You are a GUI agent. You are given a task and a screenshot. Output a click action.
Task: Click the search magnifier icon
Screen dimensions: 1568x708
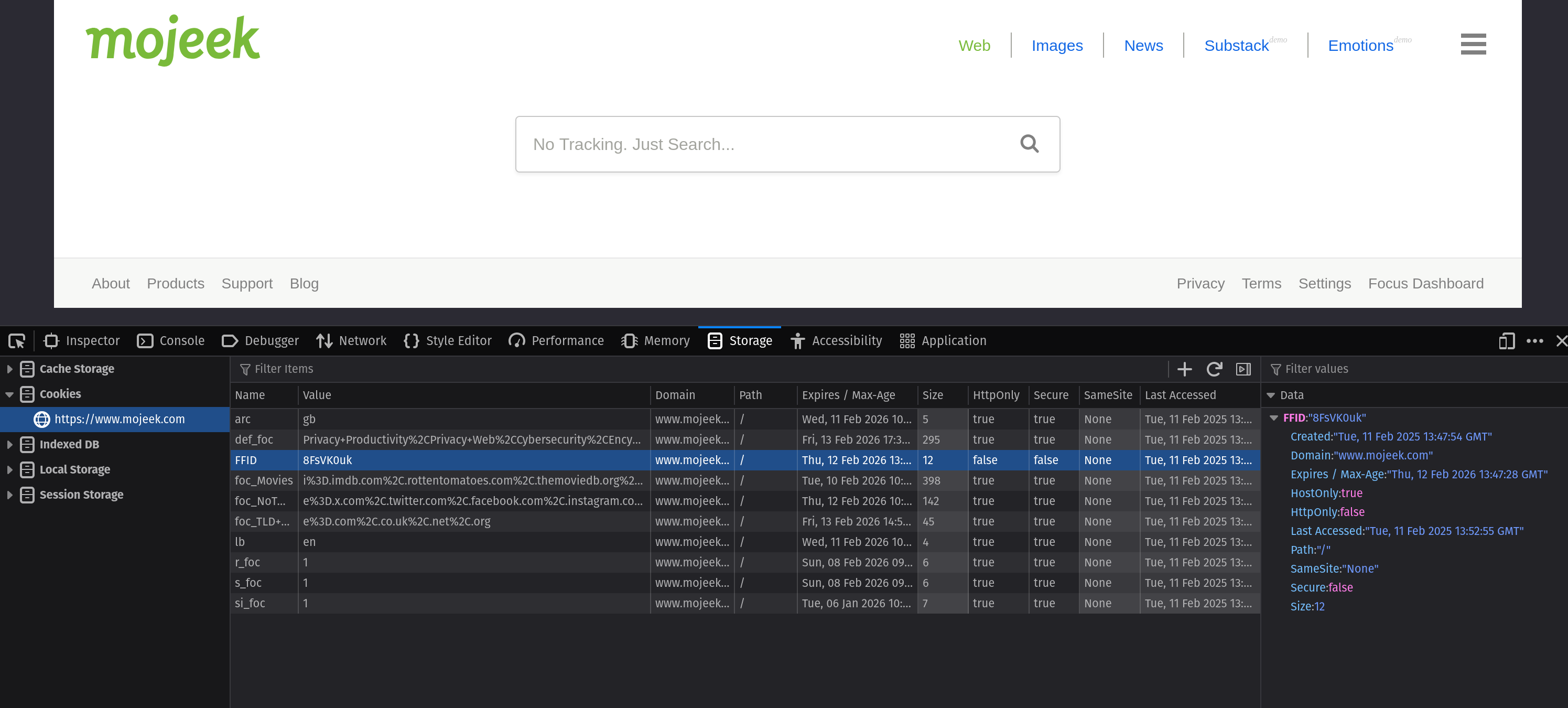1029,144
